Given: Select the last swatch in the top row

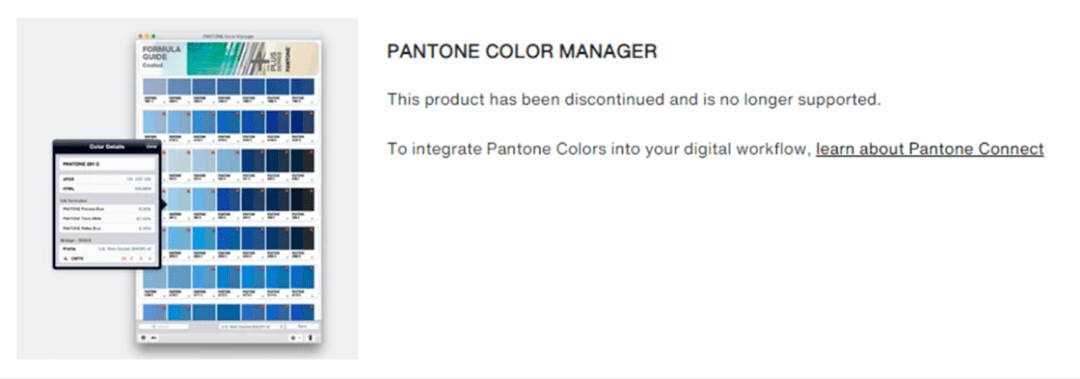Looking at the screenshot, I should 302,87.
